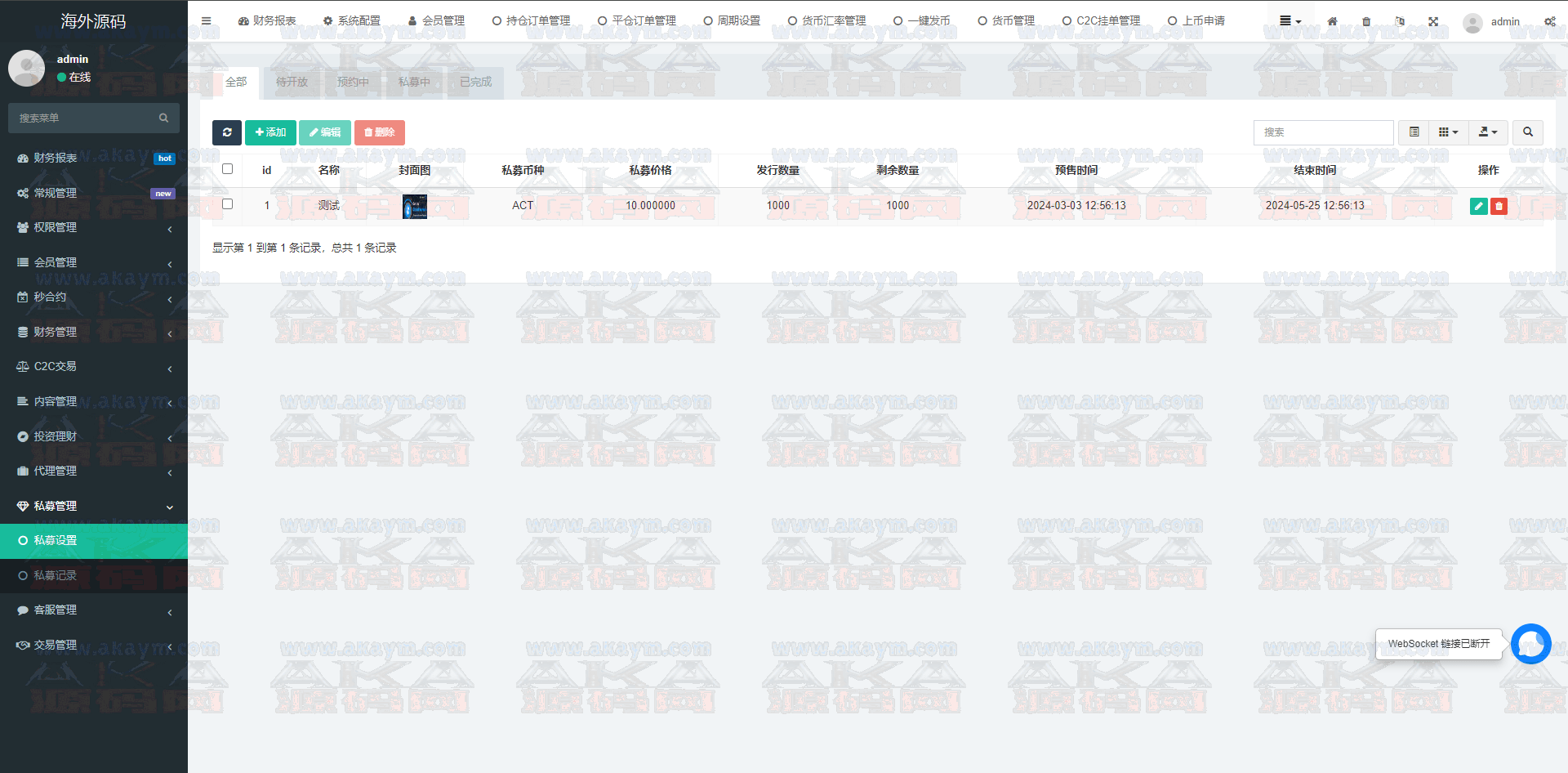Open the blue chat bubble widget
The height and width of the screenshot is (773, 1568).
coord(1530,644)
